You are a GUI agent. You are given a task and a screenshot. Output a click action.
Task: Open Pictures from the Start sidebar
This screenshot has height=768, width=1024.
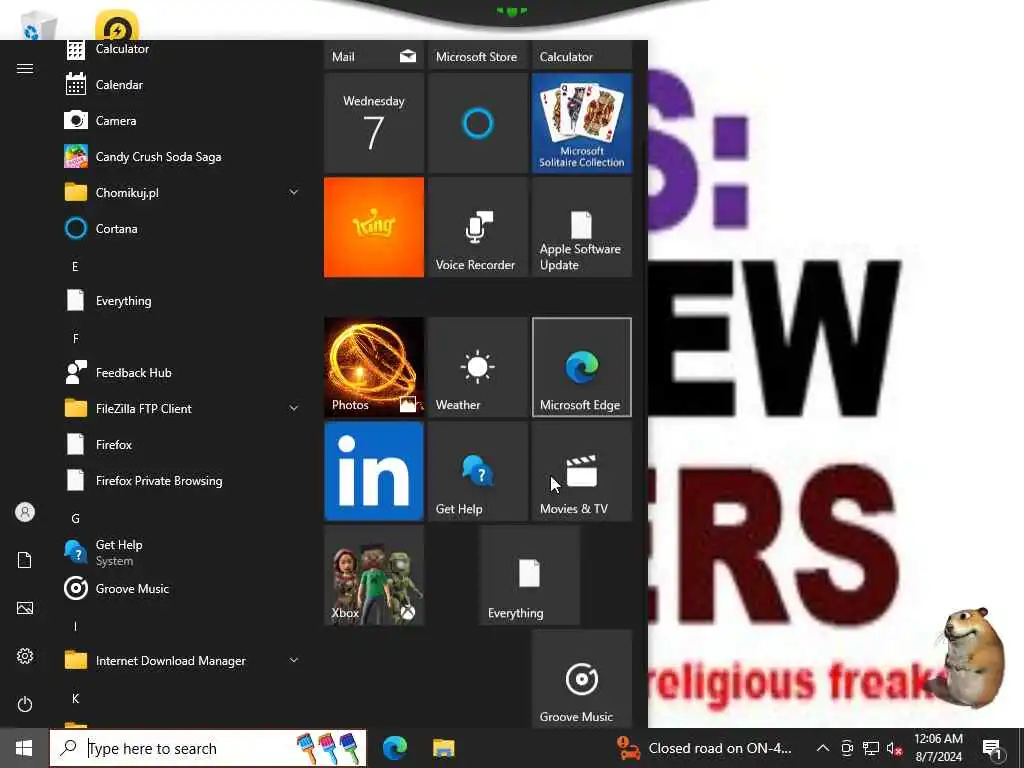coord(25,608)
